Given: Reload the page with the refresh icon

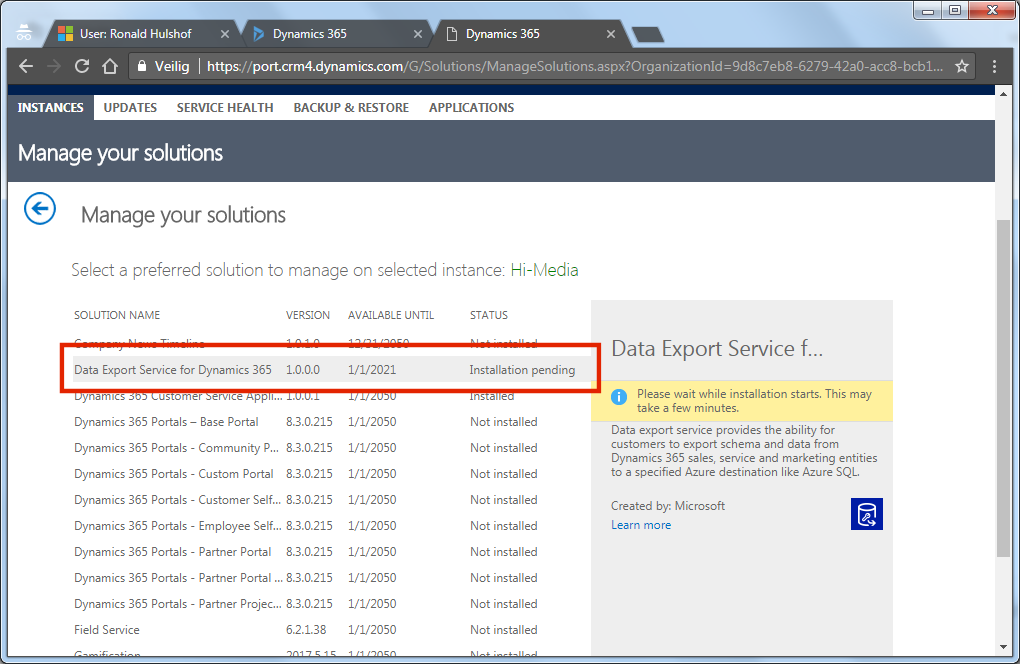Looking at the screenshot, I should click(x=82, y=66).
